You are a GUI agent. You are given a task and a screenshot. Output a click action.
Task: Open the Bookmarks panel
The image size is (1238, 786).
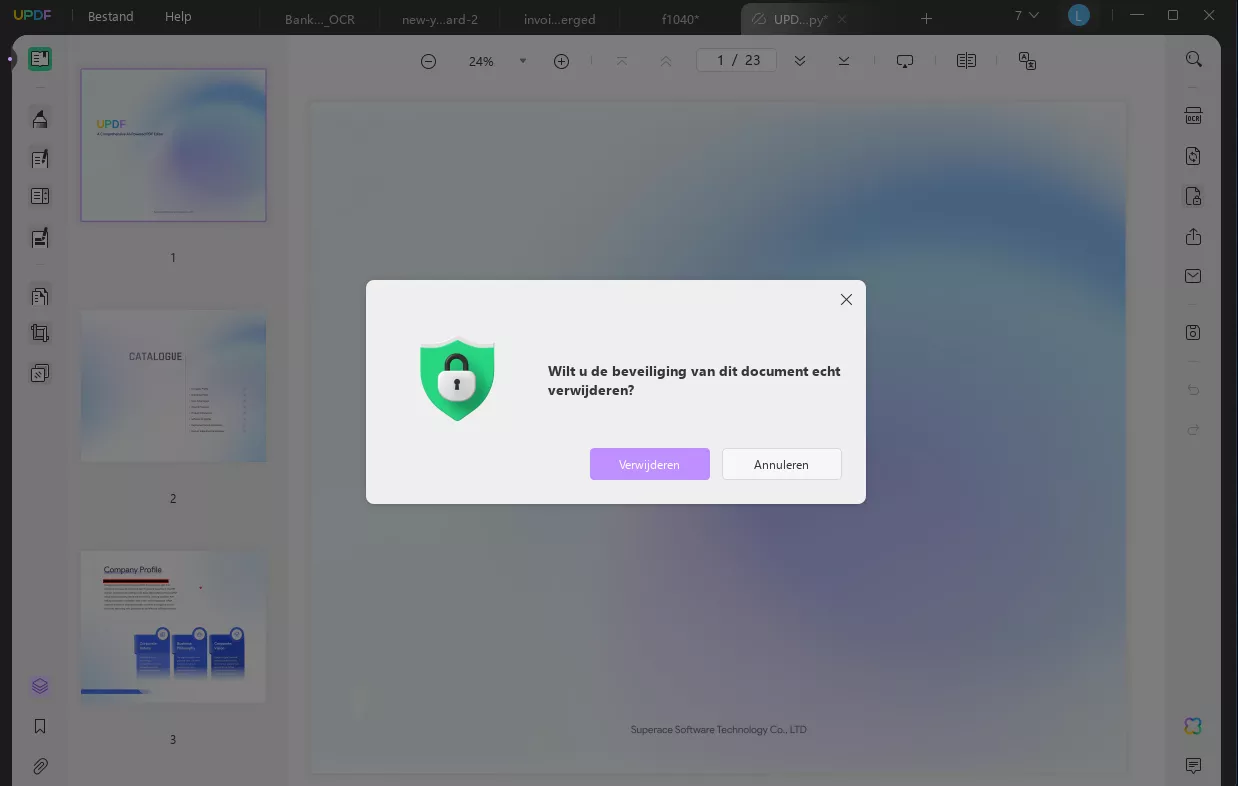pos(40,727)
